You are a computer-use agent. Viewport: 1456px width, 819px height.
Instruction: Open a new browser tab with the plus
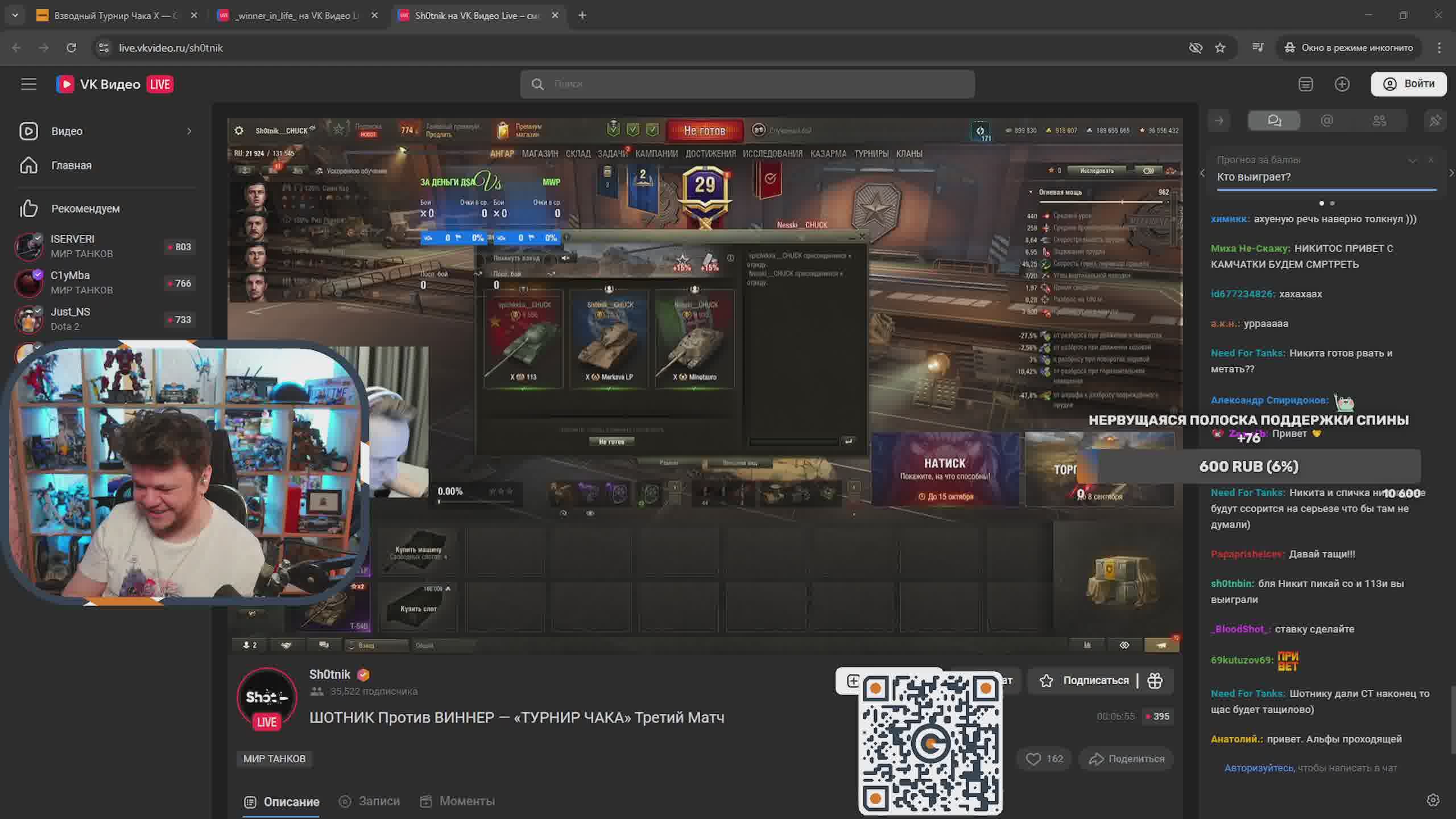(582, 15)
